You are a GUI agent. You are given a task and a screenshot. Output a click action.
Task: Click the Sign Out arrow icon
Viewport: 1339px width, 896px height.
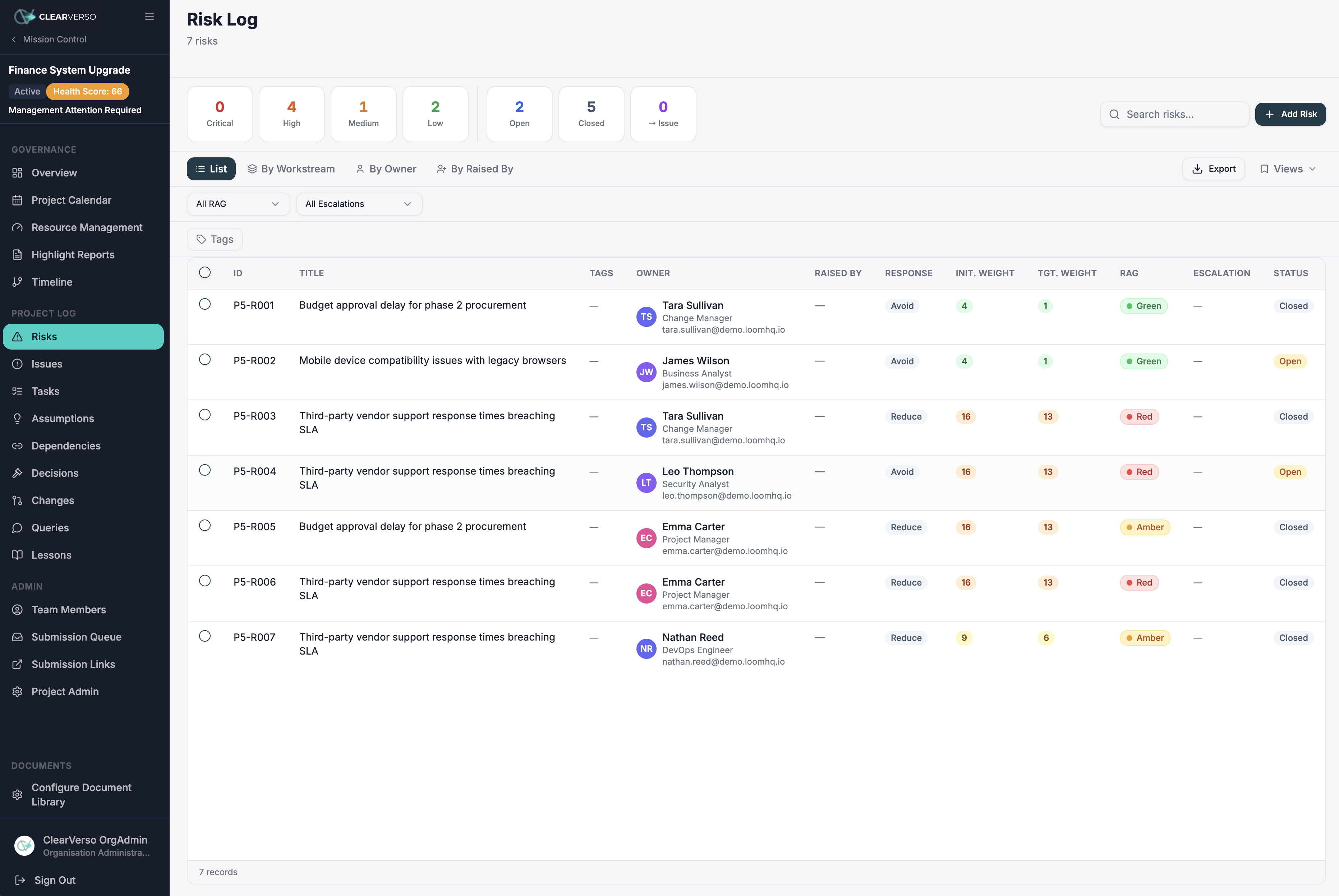[x=20, y=880]
